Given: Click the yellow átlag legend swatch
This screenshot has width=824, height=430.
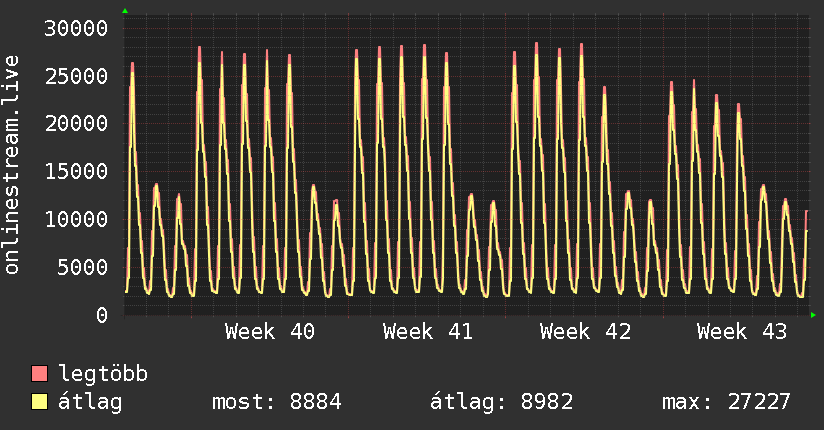Looking at the screenshot, I should (x=39, y=402).
